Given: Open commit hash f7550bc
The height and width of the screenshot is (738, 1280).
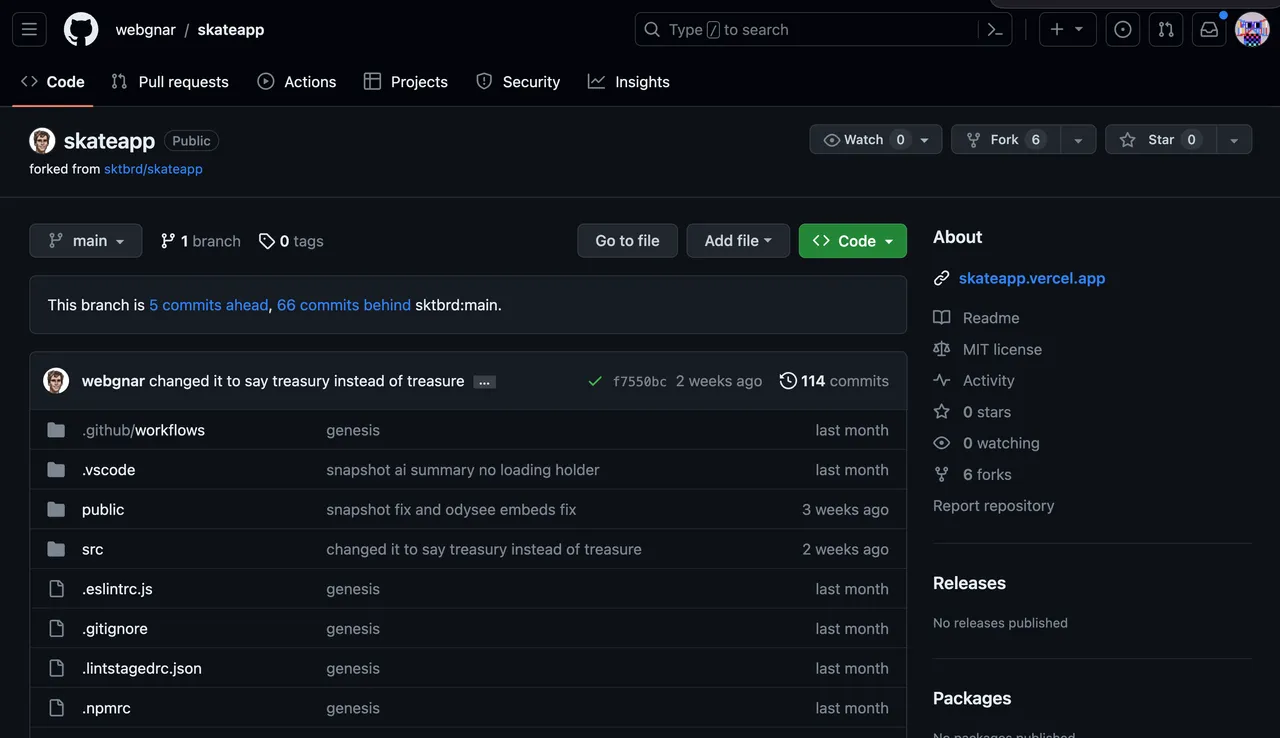Looking at the screenshot, I should coord(639,382).
